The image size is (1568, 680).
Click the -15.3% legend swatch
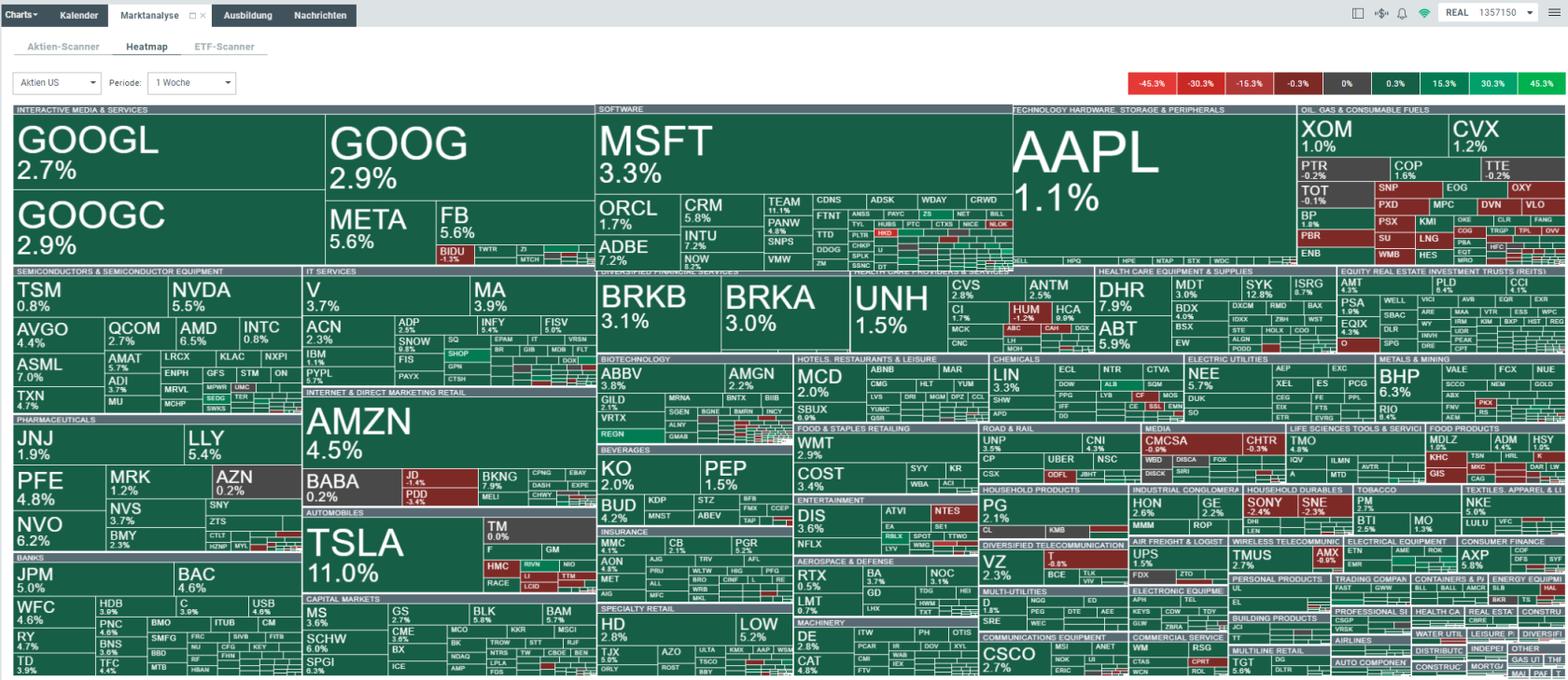pyautogui.click(x=1250, y=83)
